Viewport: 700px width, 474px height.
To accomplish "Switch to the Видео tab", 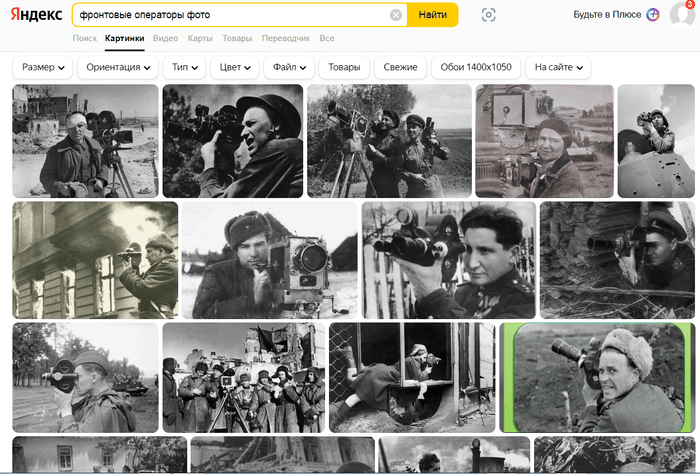I will [166, 38].
